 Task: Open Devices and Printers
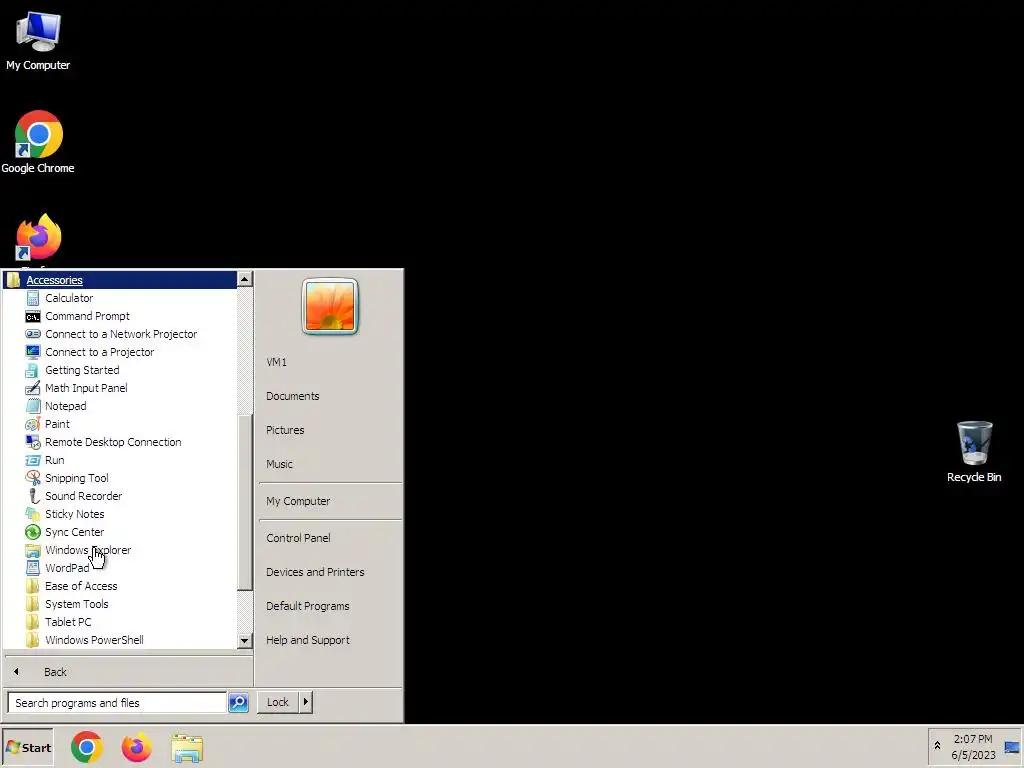click(315, 572)
